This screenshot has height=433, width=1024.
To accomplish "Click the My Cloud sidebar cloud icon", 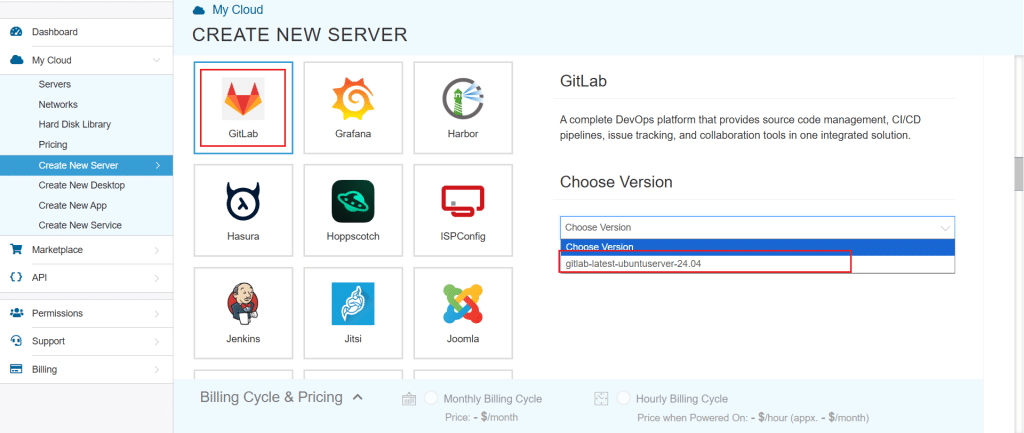I will (x=16, y=60).
